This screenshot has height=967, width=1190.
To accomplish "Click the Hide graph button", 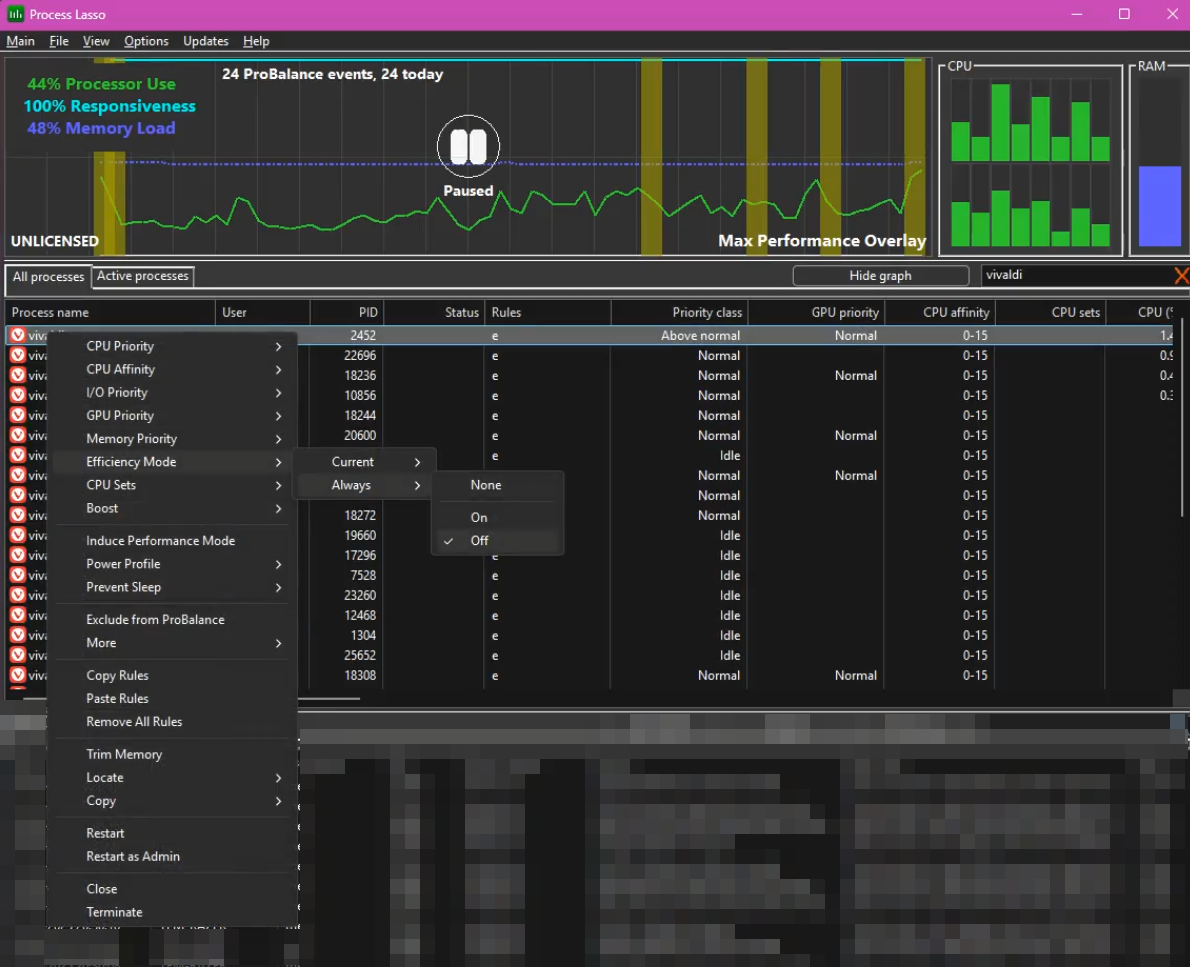I will 880,276.
